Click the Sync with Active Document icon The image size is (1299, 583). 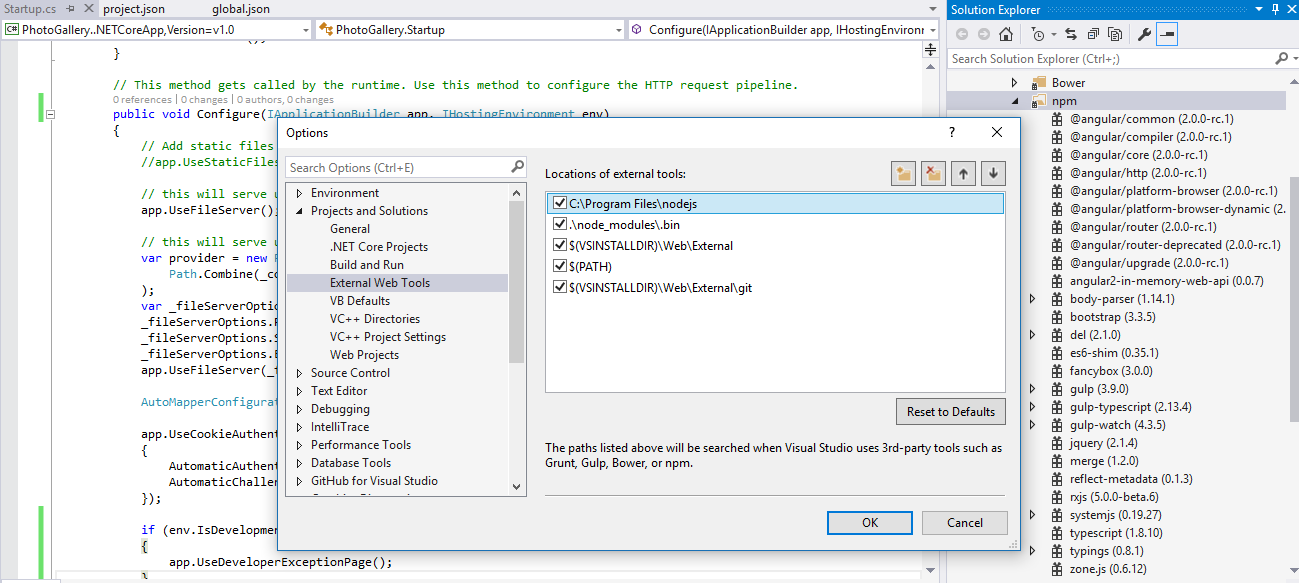tap(1070, 34)
